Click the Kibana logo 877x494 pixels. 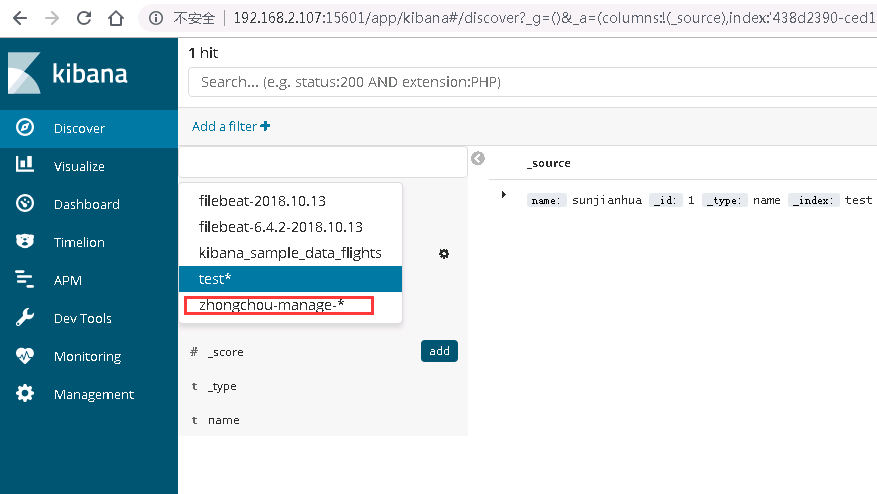[x=67, y=73]
